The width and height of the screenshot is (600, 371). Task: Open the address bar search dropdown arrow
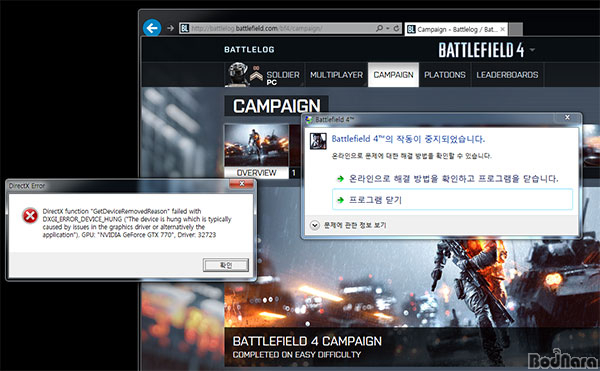point(388,29)
